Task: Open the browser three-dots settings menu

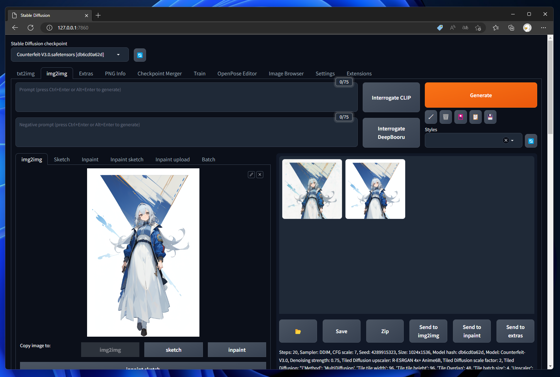Action: (x=543, y=27)
